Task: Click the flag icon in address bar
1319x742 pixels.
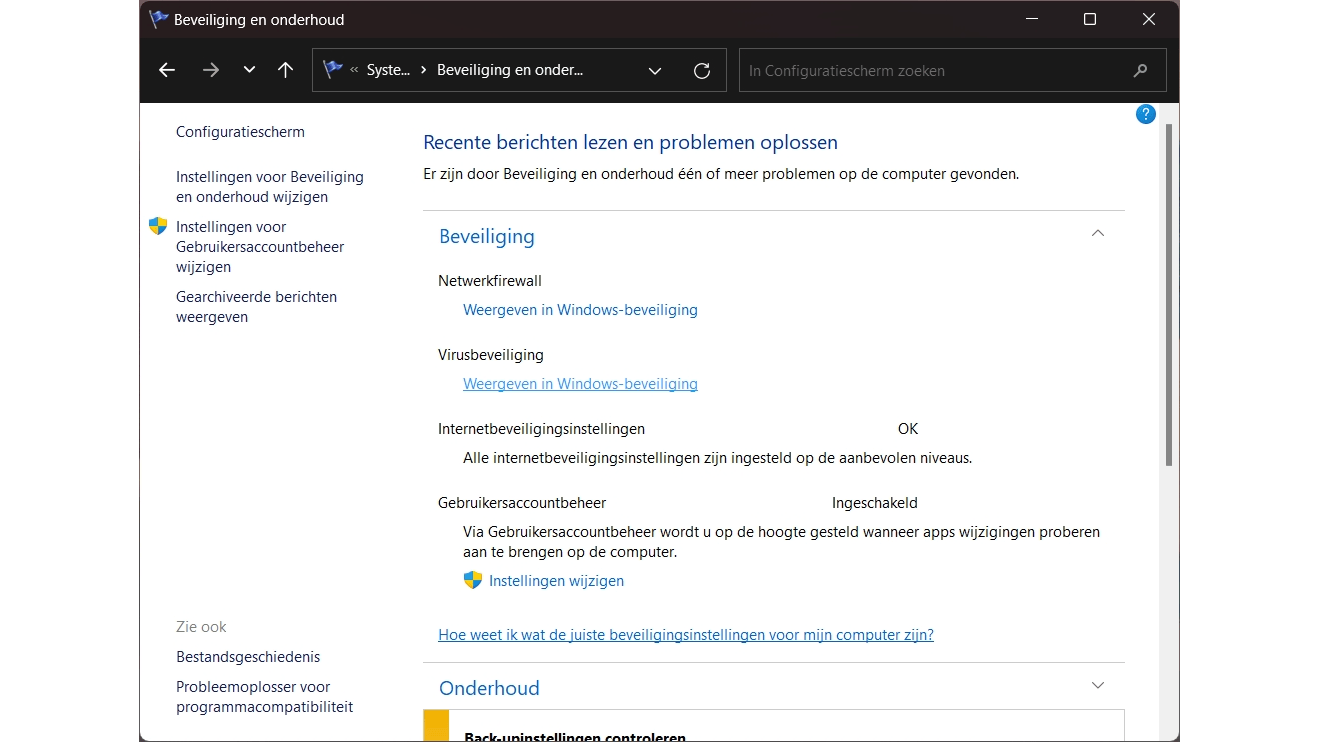Action: point(333,70)
